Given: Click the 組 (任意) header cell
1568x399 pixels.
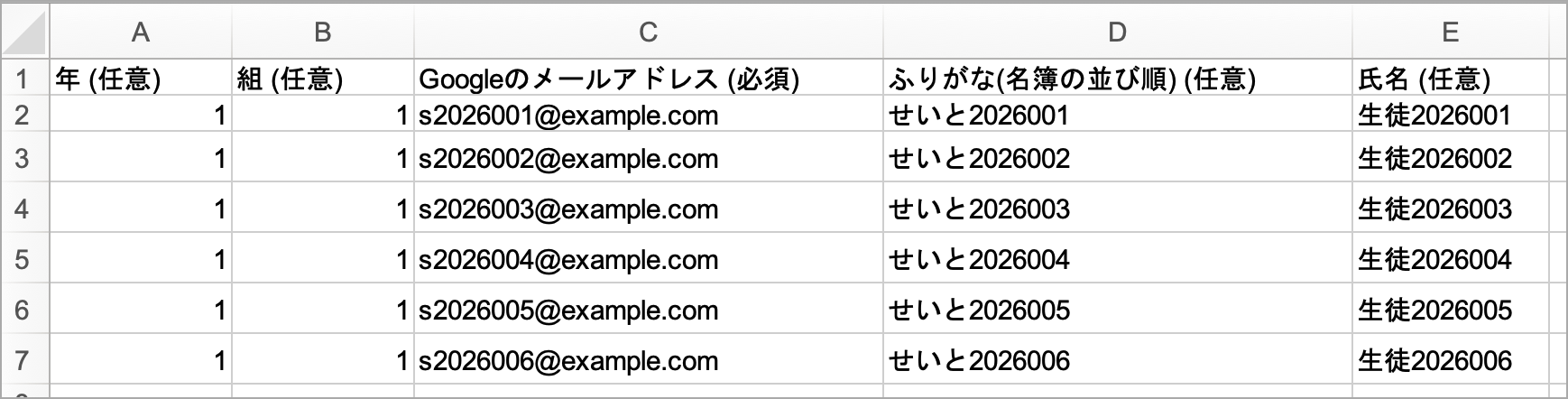Looking at the screenshot, I should point(322,79).
